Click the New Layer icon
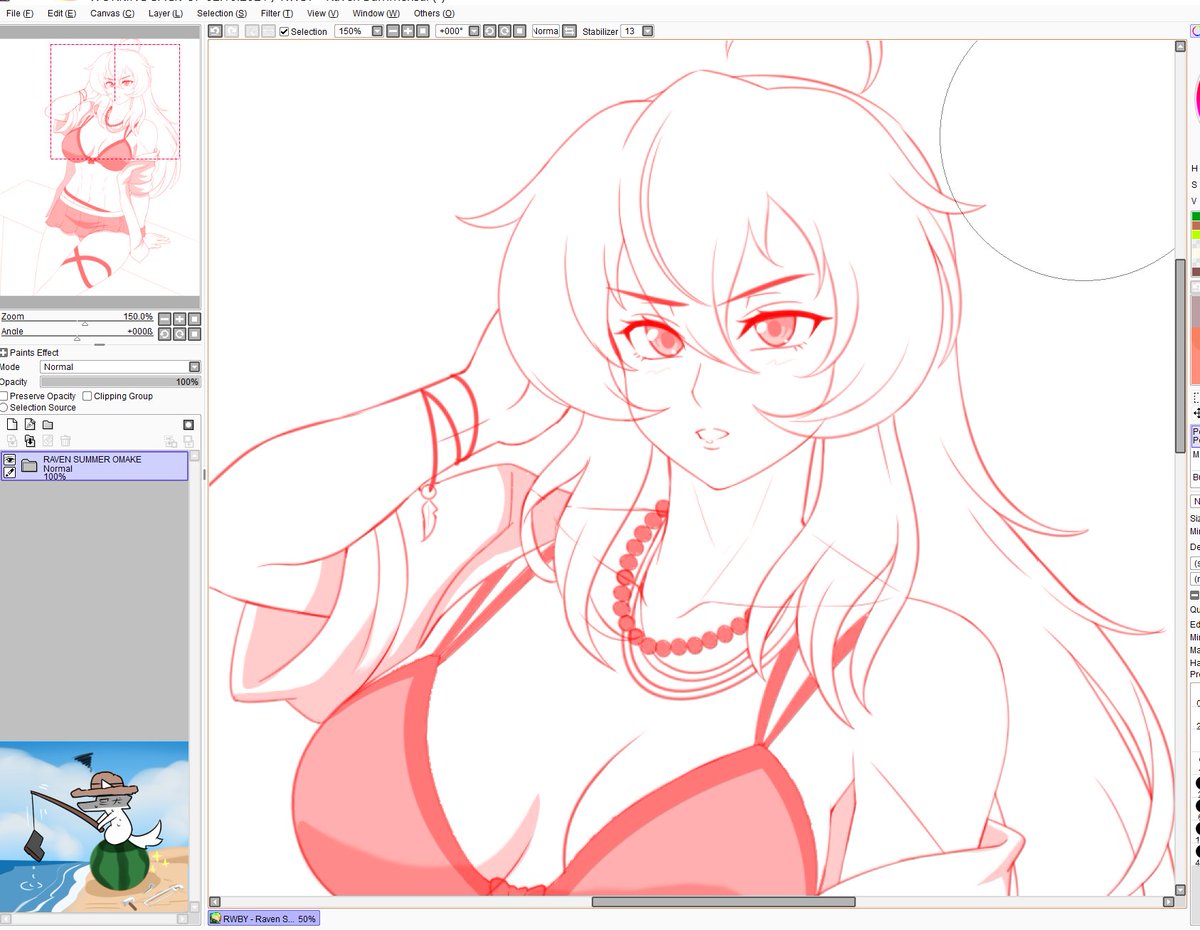Viewport: 1200px width, 930px height. click(x=12, y=424)
